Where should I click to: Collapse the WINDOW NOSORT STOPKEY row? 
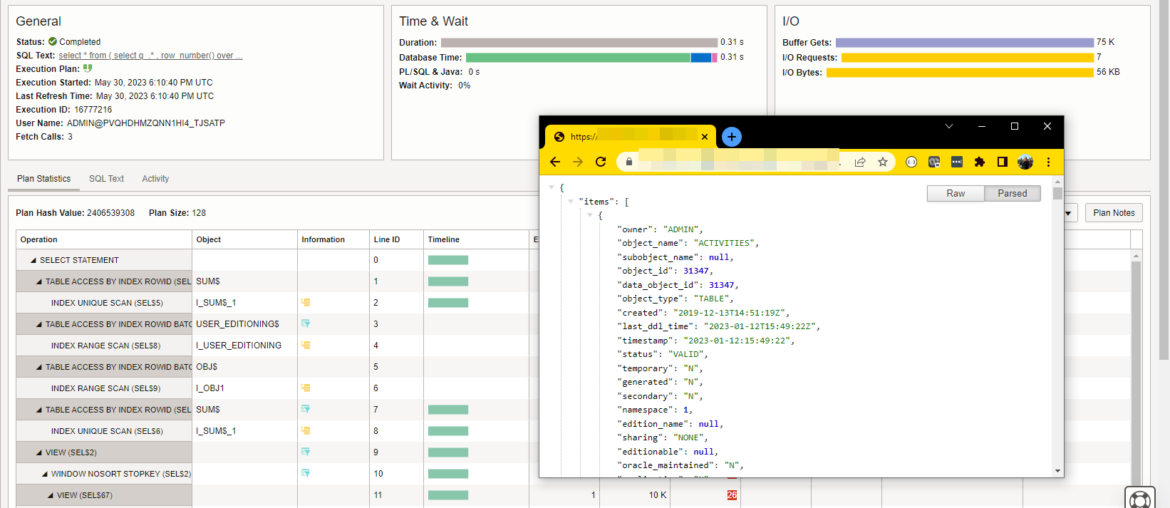coord(45,473)
